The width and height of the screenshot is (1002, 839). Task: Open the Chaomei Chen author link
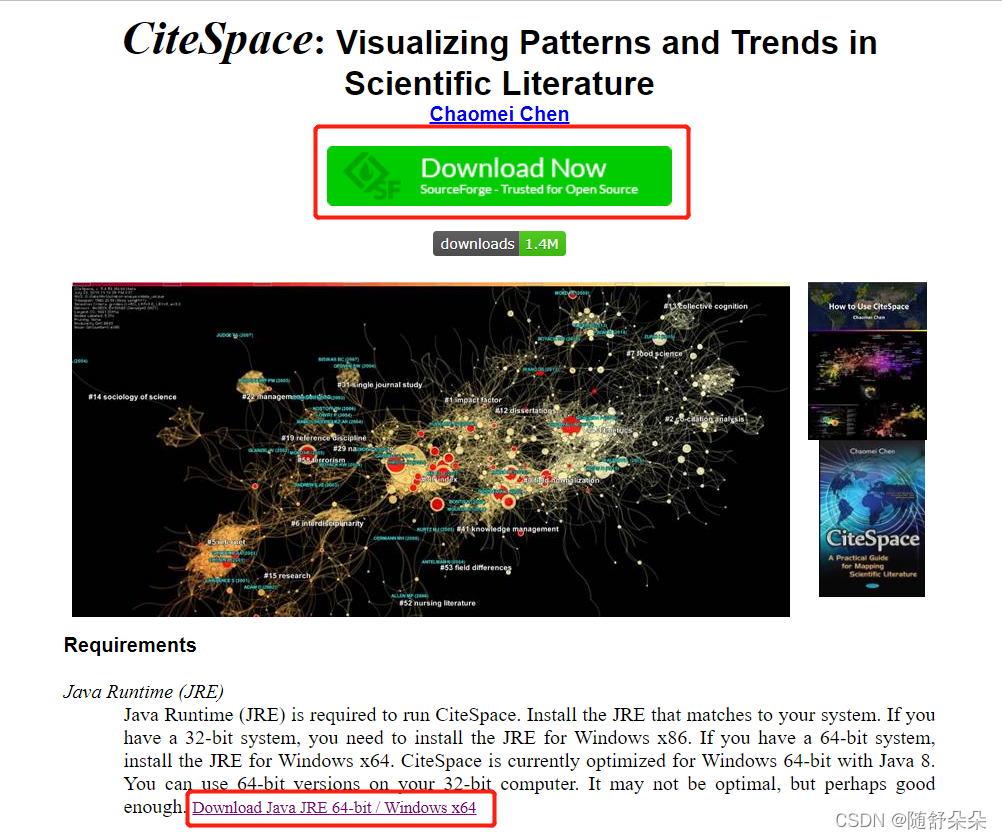pyautogui.click(x=499, y=114)
